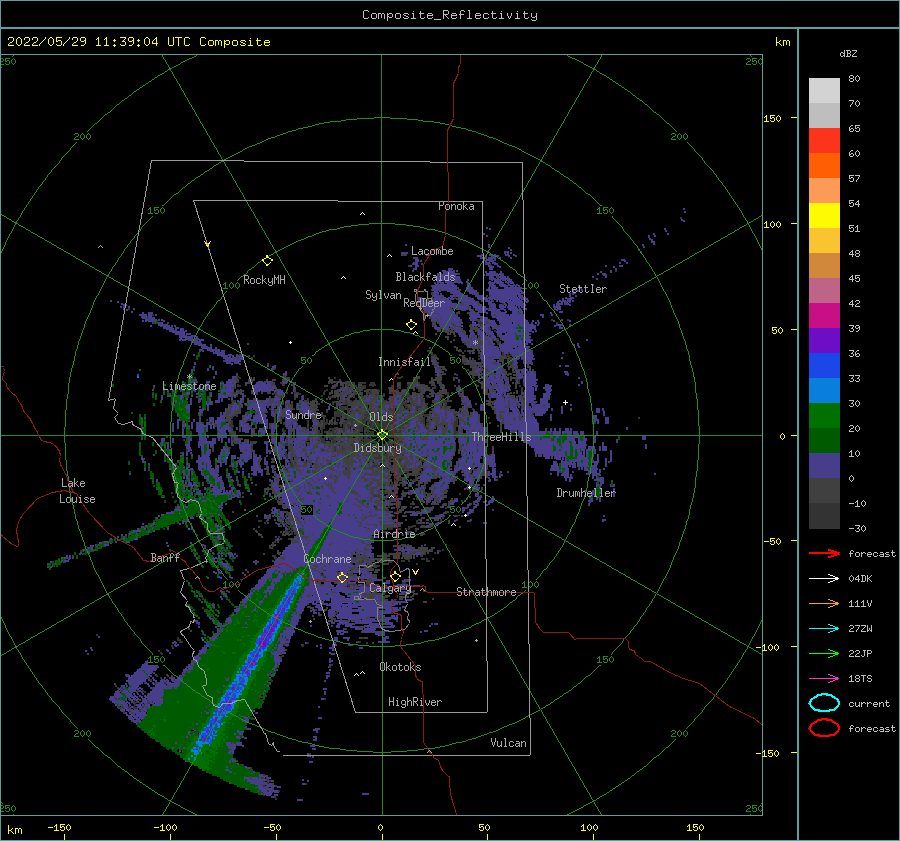Click the HighRiver town label
Viewport: 900px width, 841px height.
415,702
